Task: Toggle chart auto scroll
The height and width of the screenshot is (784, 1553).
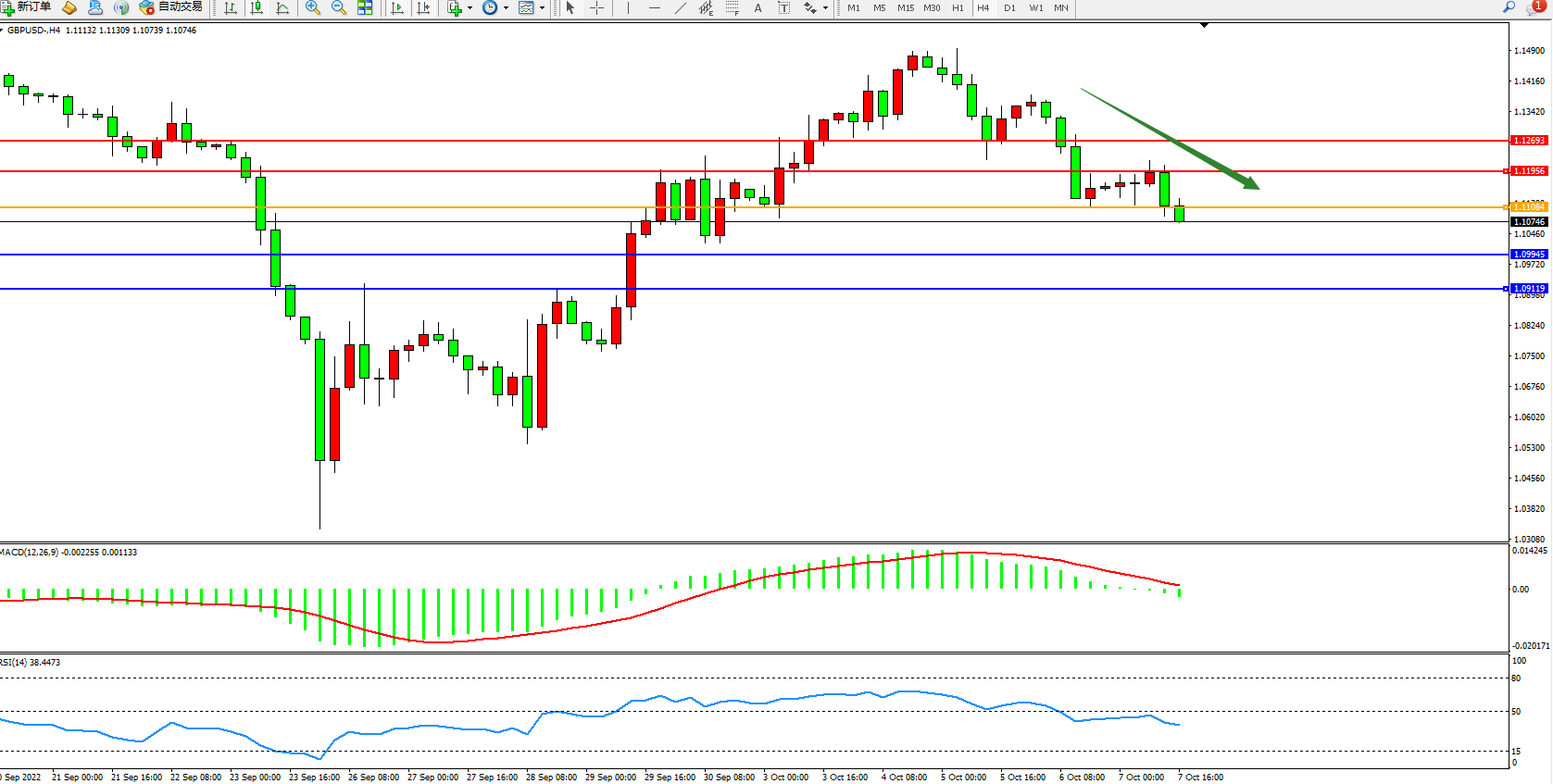Action: point(397,7)
